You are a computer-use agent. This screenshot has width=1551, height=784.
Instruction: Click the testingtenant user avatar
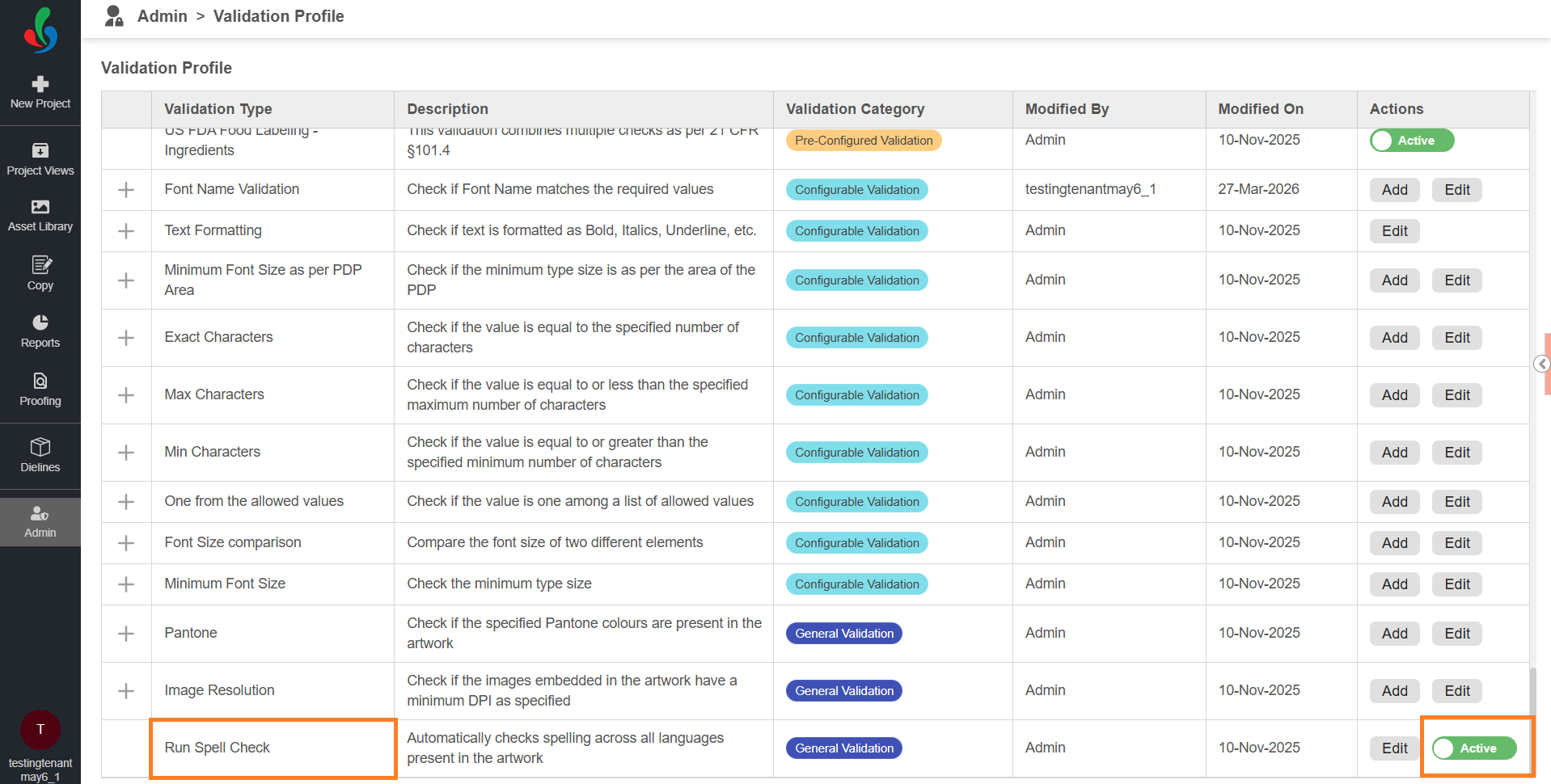point(40,729)
